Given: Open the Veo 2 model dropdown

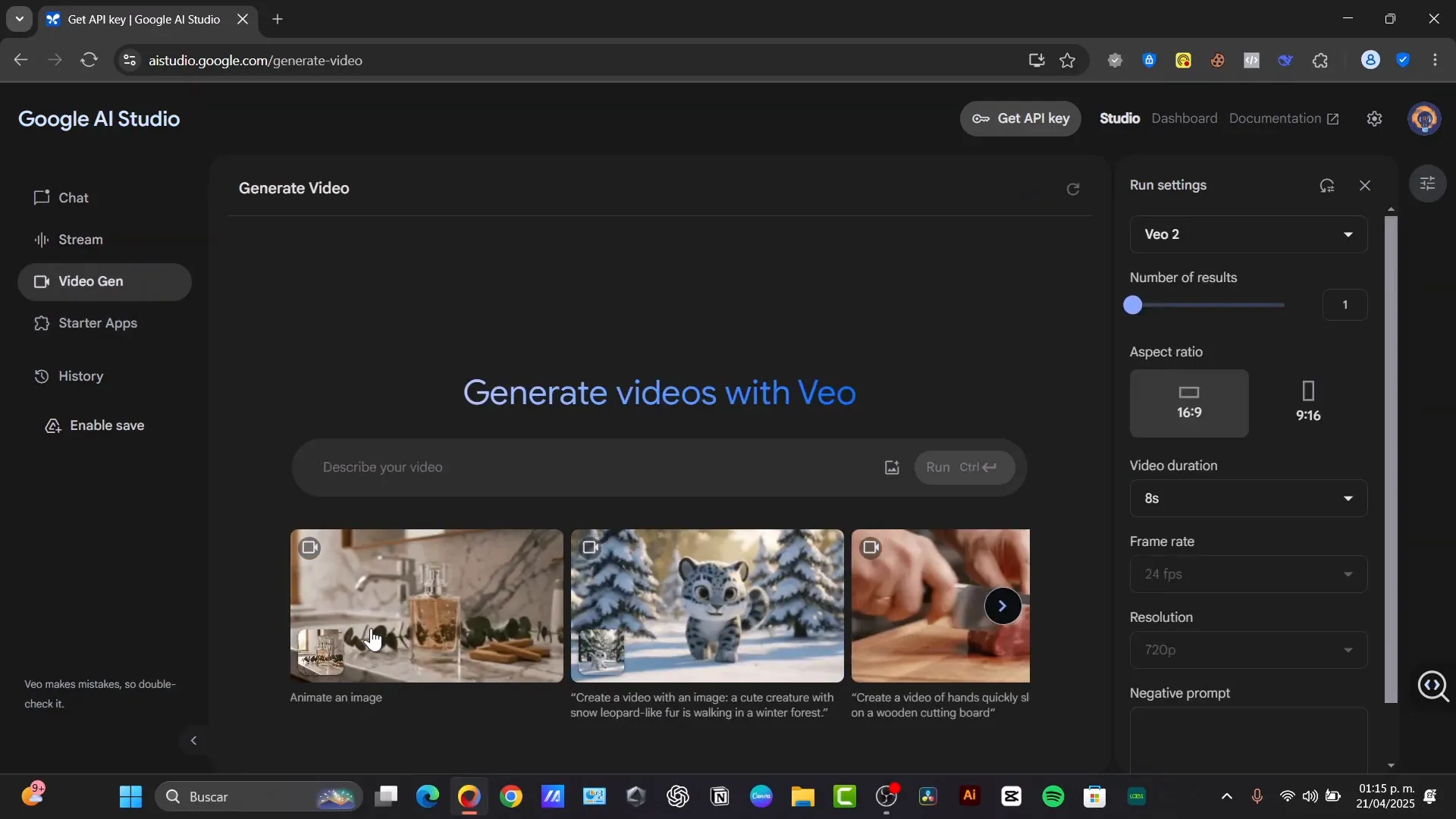Looking at the screenshot, I should pyautogui.click(x=1247, y=234).
